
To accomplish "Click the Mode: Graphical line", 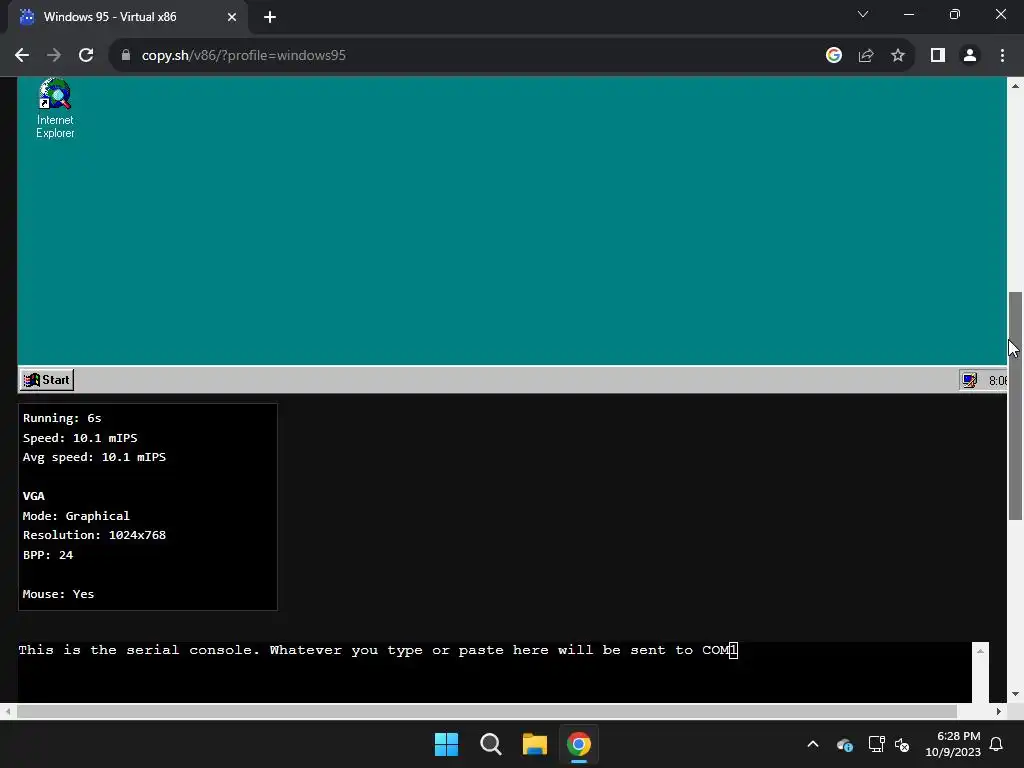I will (76, 516).
